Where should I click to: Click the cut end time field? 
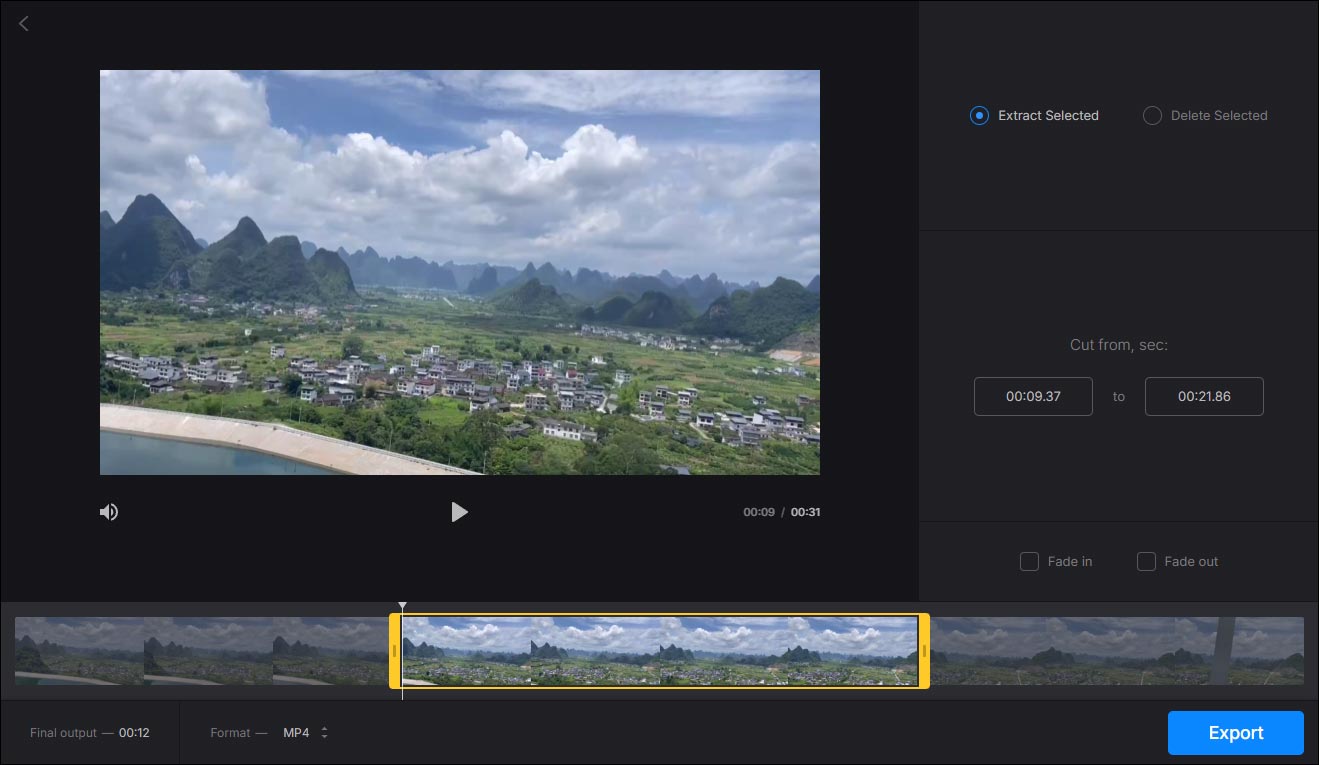[1204, 396]
